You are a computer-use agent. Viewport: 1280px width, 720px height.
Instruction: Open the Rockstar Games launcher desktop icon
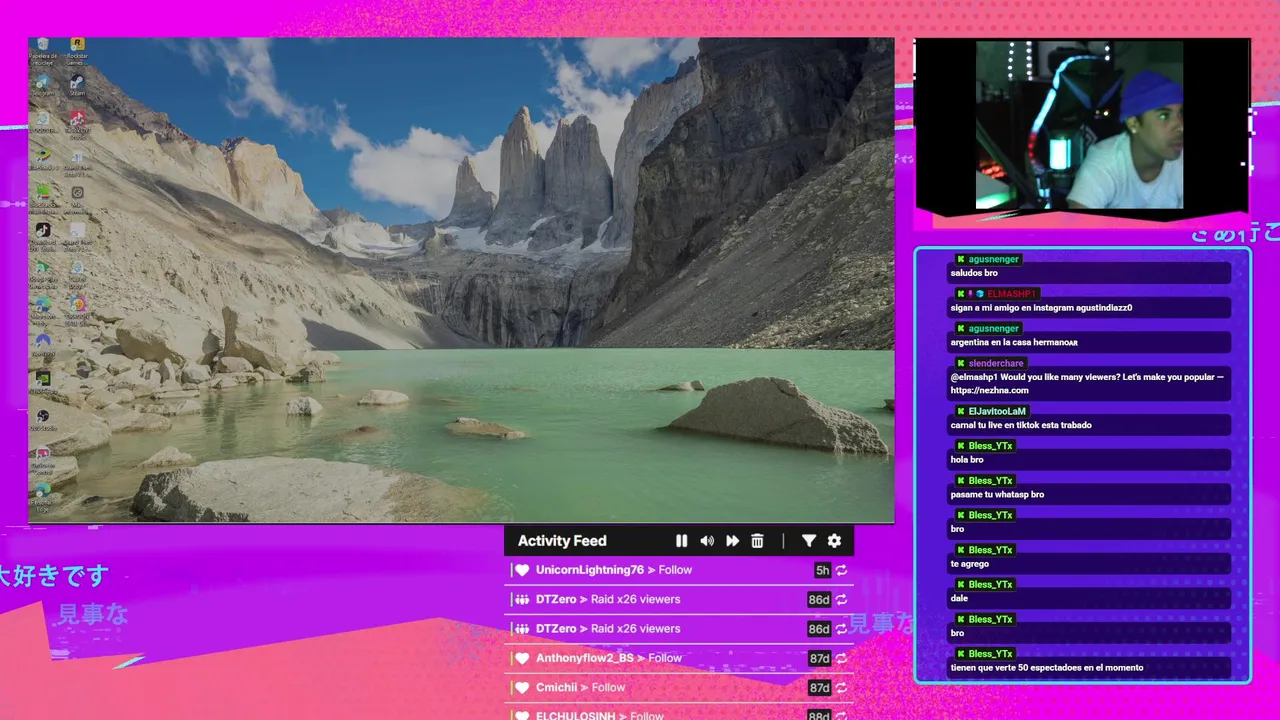tap(77, 52)
